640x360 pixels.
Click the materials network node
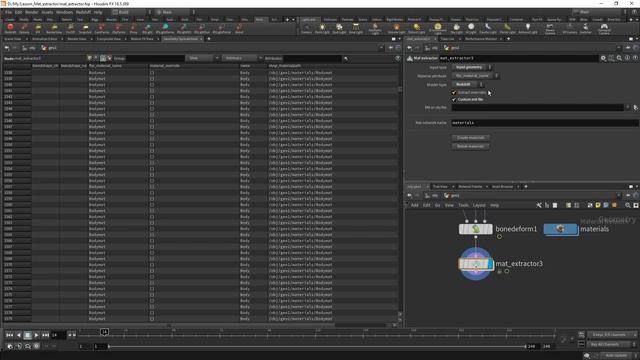[x=561, y=229]
